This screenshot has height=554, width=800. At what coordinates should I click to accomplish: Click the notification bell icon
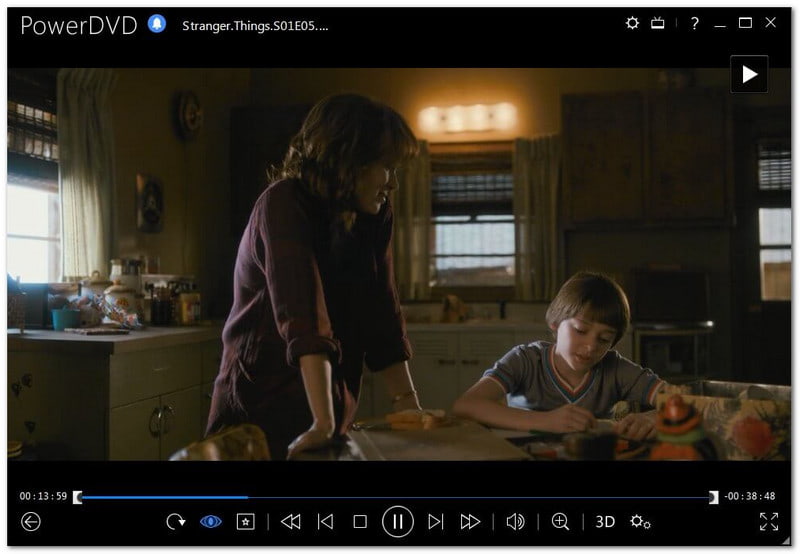click(x=157, y=24)
